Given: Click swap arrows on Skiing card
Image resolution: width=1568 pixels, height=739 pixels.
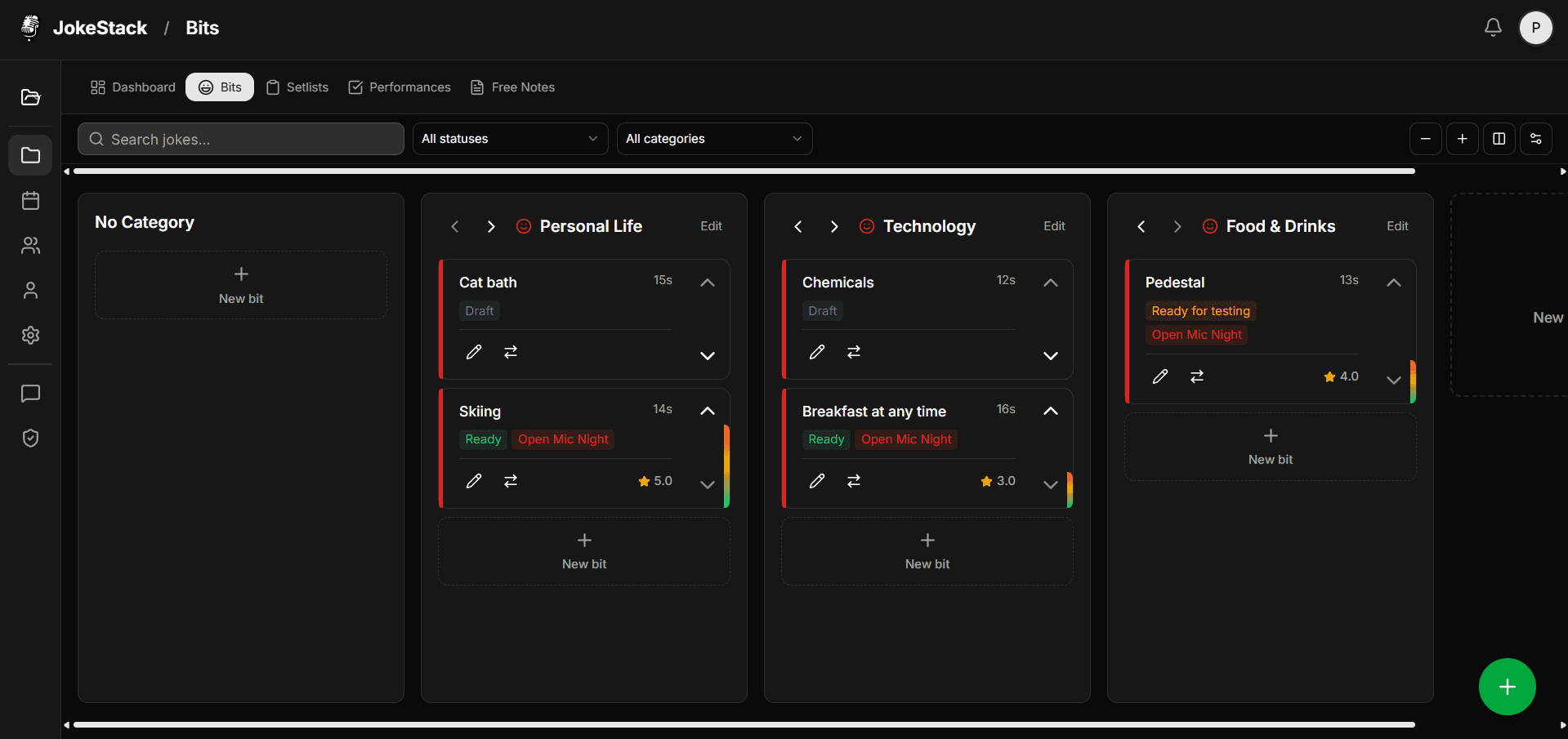Looking at the screenshot, I should pos(511,481).
